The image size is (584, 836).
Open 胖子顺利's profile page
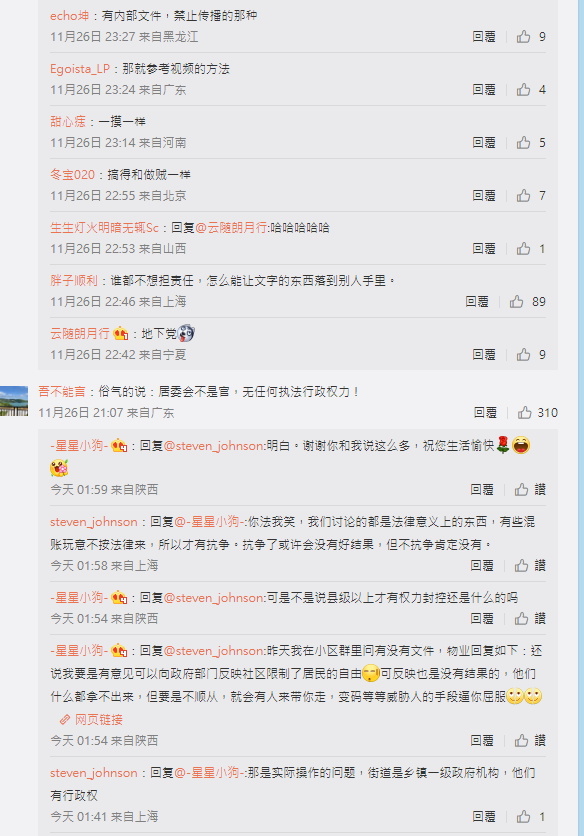[x=74, y=280]
